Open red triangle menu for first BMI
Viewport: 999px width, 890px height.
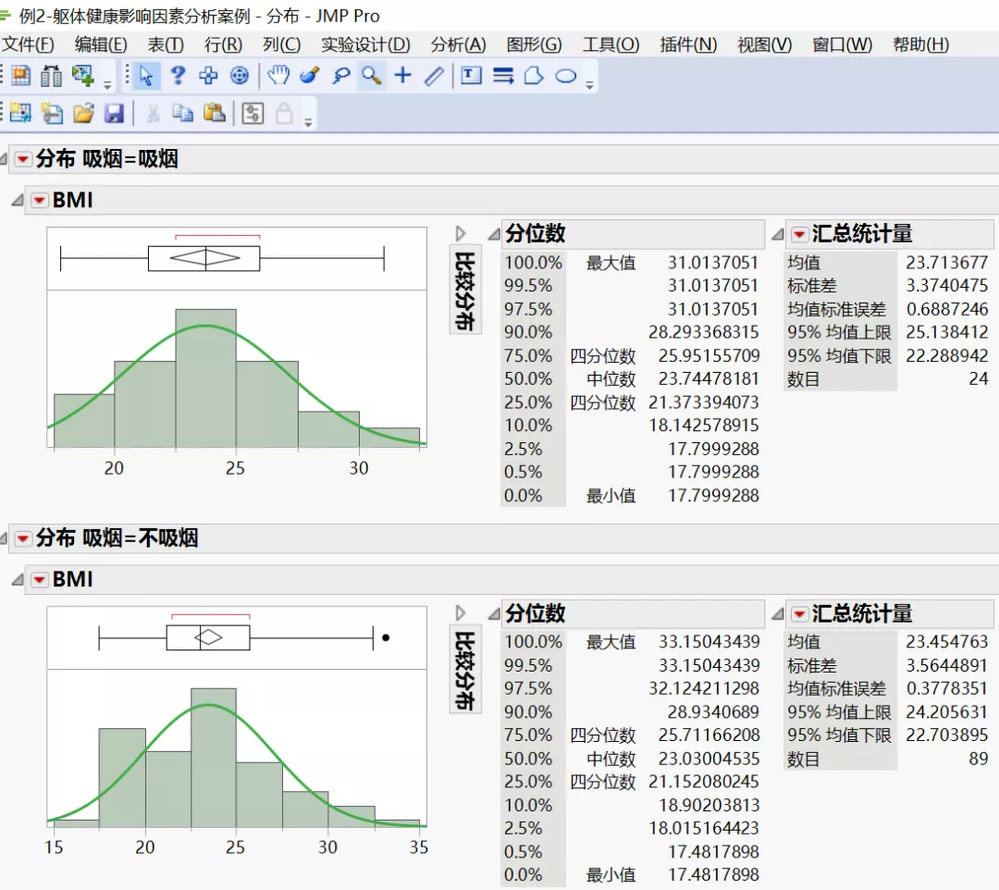[x=40, y=201]
